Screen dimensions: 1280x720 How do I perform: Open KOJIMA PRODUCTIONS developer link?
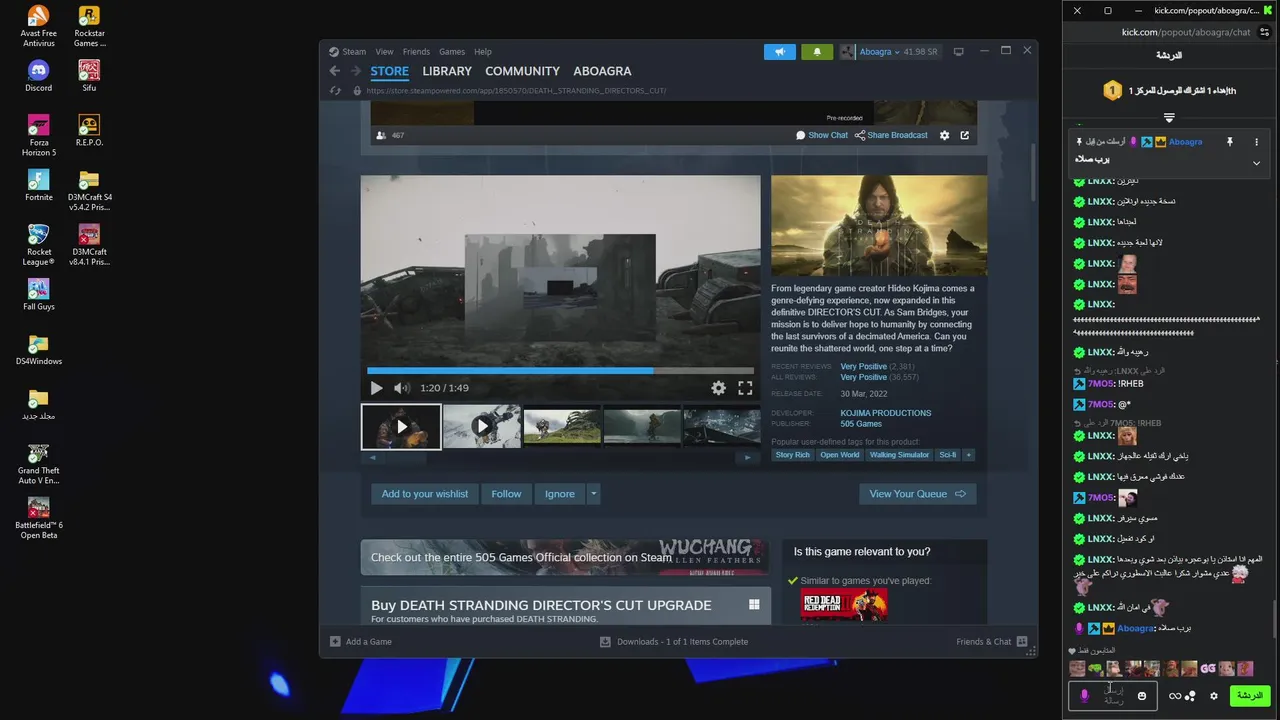(886, 413)
